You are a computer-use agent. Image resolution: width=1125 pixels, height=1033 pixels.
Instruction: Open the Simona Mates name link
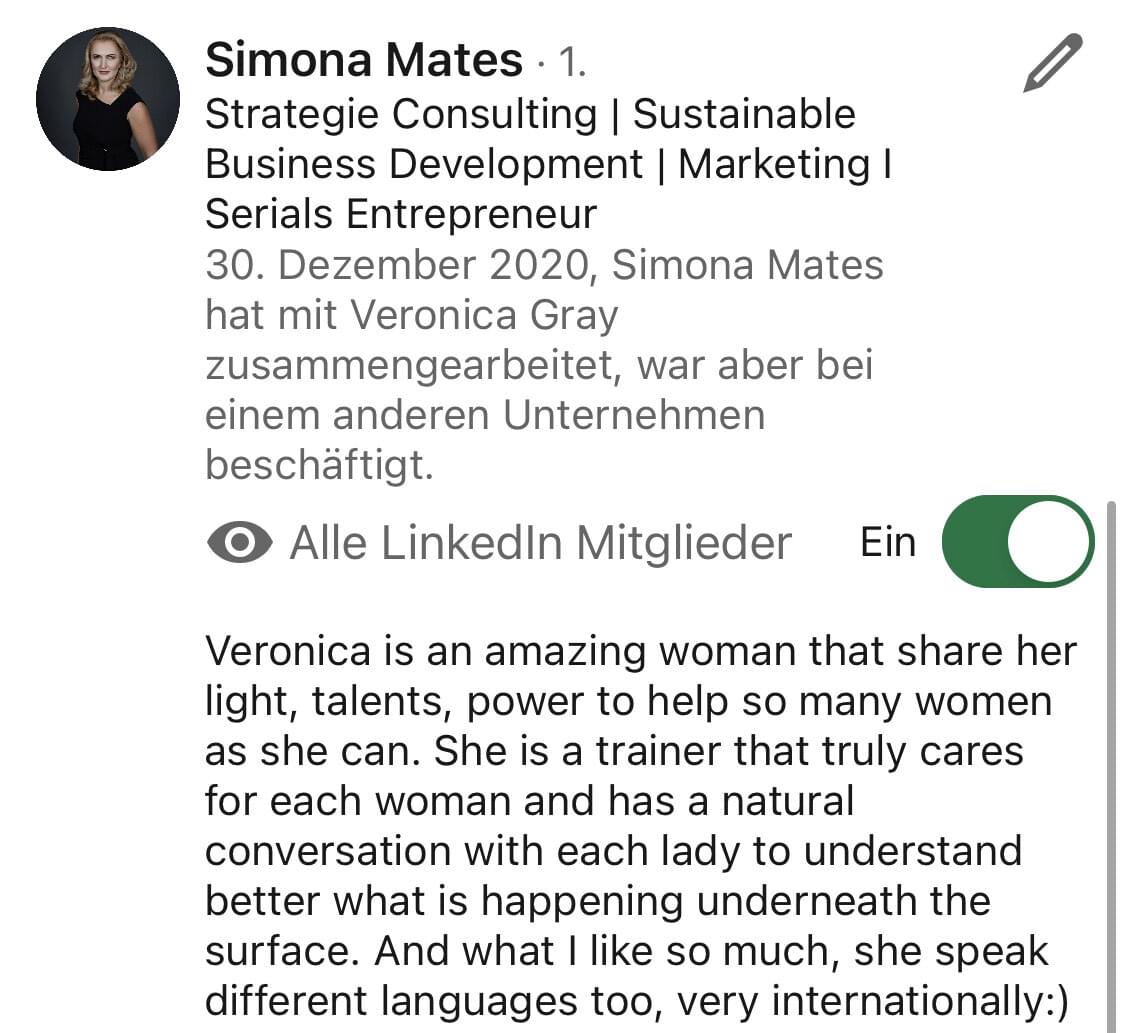364,61
